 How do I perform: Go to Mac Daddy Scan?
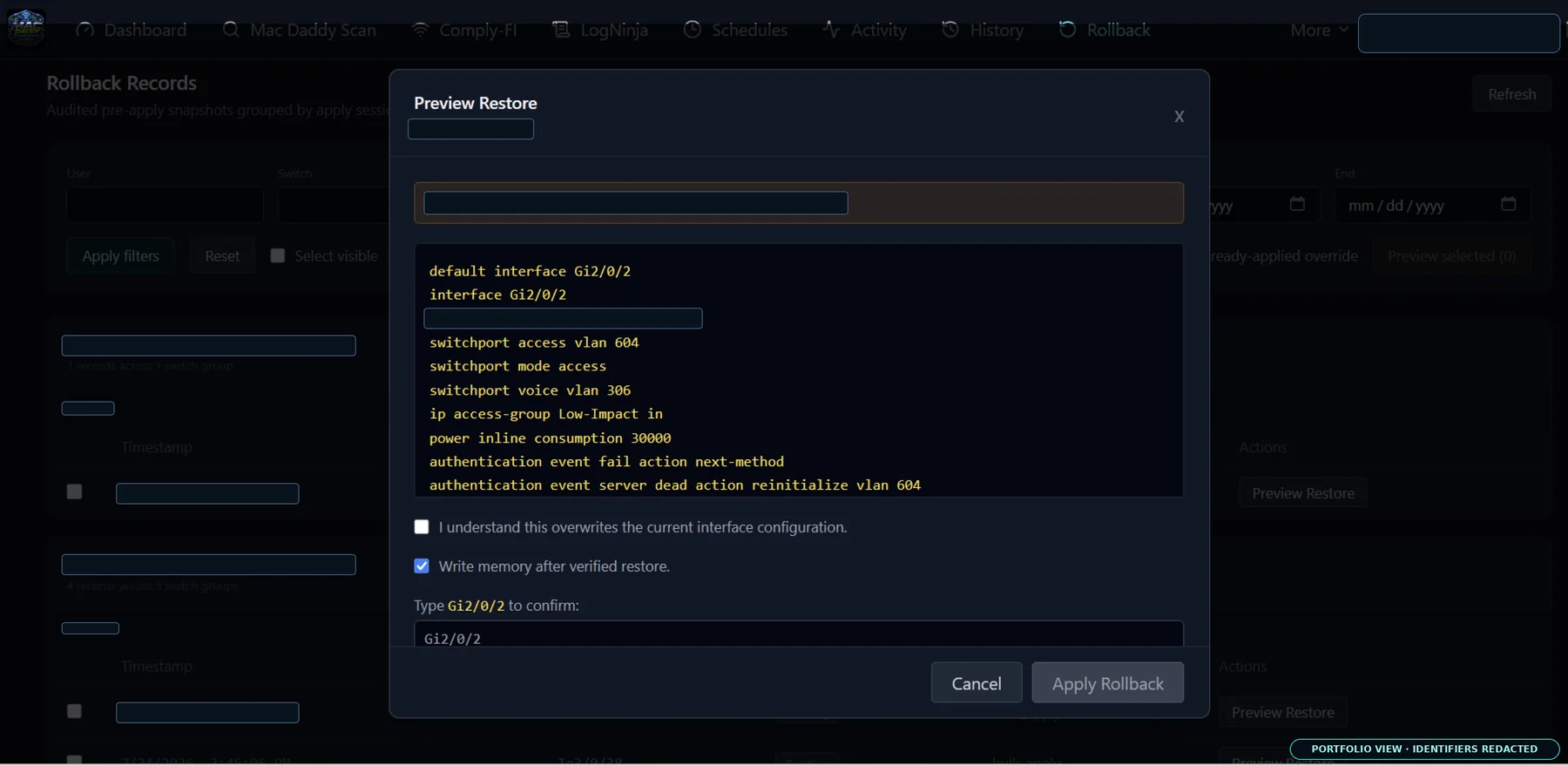300,30
